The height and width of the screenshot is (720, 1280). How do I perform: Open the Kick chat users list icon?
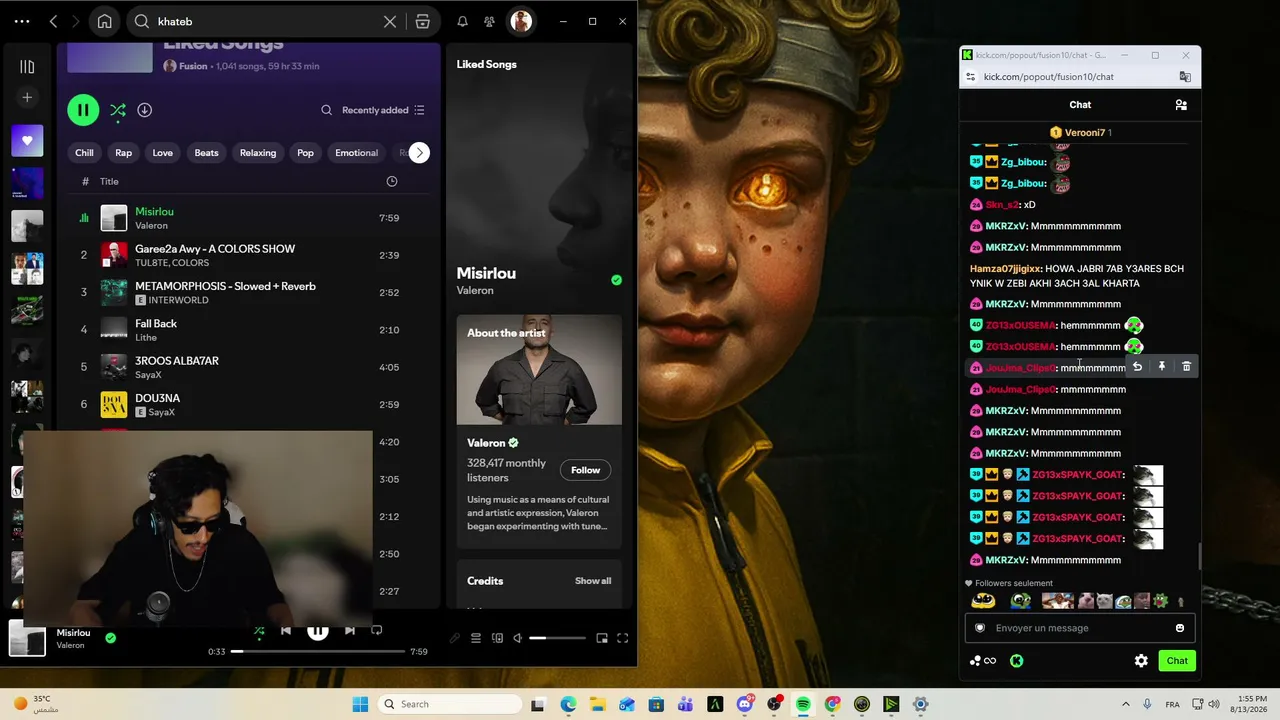point(1181,105)
